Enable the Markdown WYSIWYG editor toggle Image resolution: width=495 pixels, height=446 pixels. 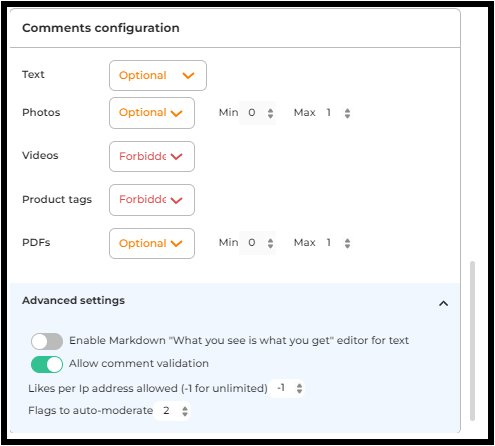tap(47, 341)
